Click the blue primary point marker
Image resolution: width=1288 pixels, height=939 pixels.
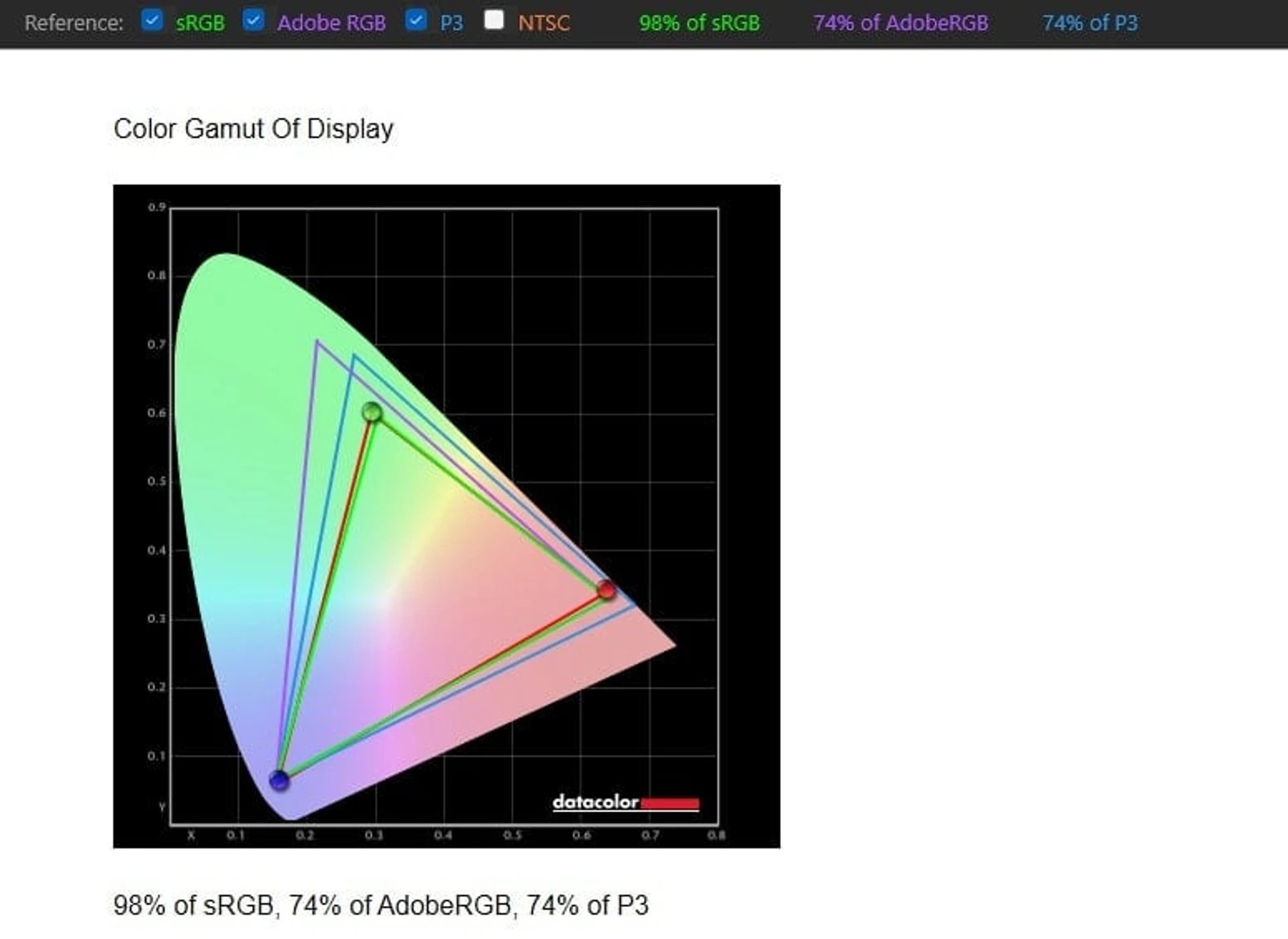279,780
